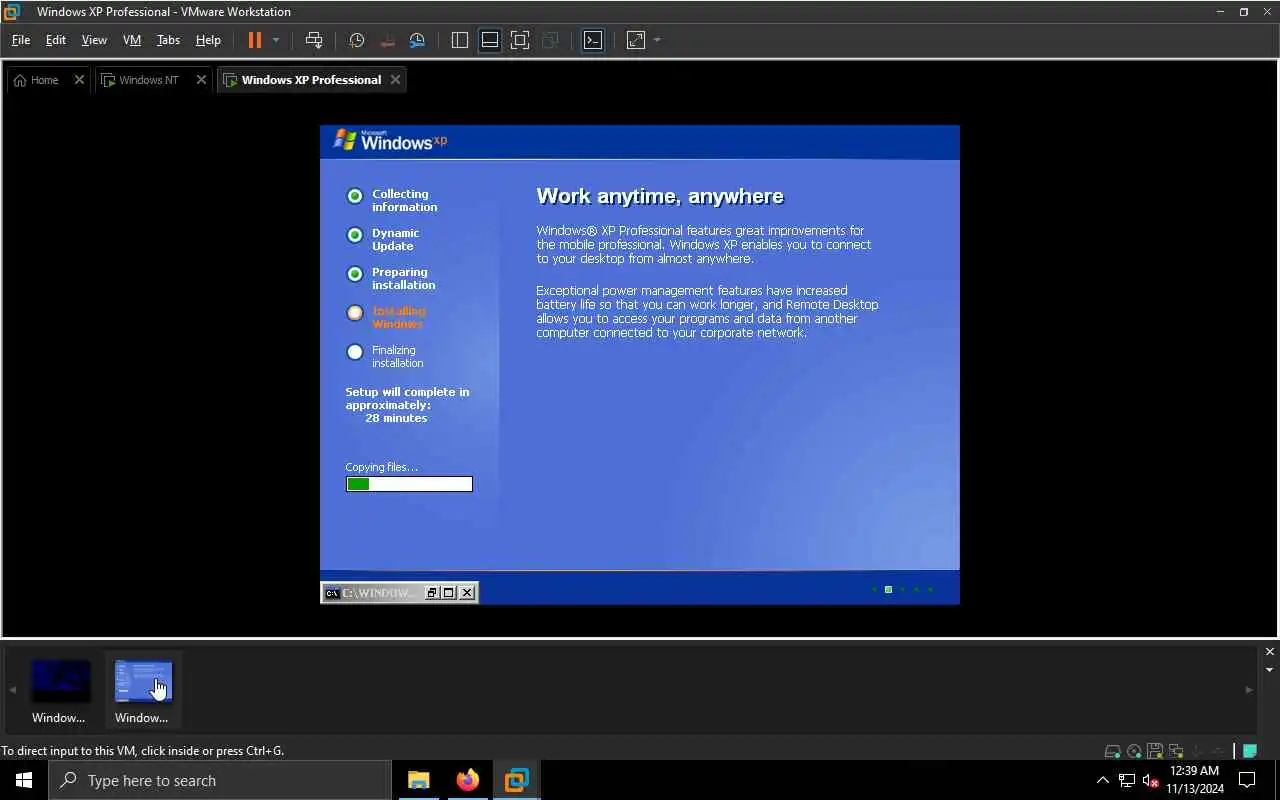Click the Windows XP logo in setup
1280x800 pixels.
390,141
